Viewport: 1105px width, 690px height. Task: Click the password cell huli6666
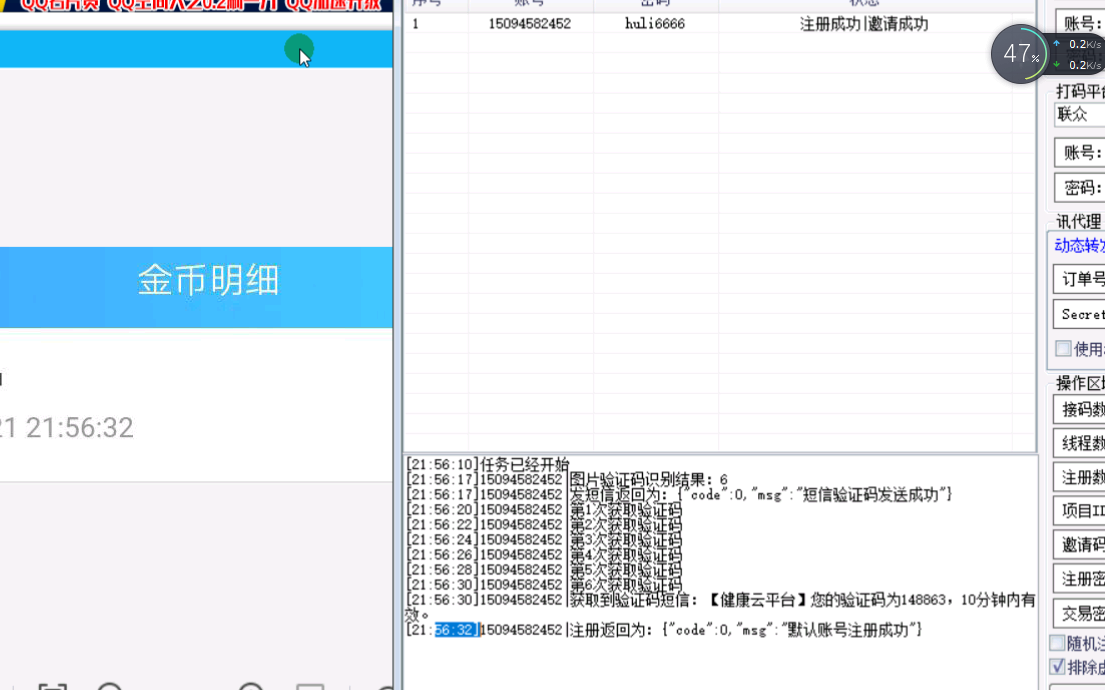(655, 24)
